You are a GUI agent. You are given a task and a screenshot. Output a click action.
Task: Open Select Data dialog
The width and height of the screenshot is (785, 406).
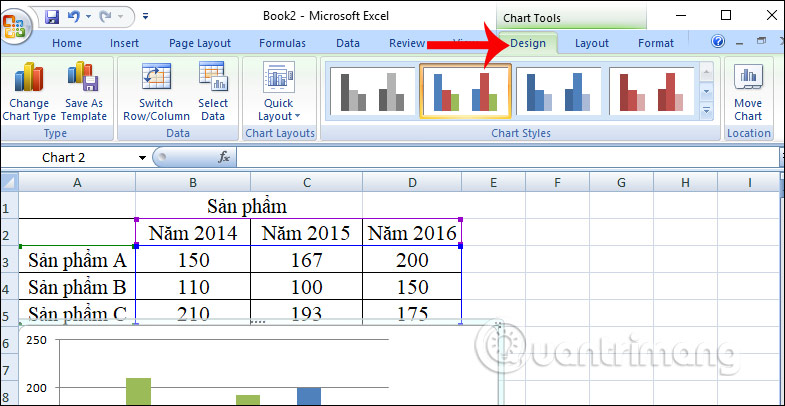click(x=213, y=92)
